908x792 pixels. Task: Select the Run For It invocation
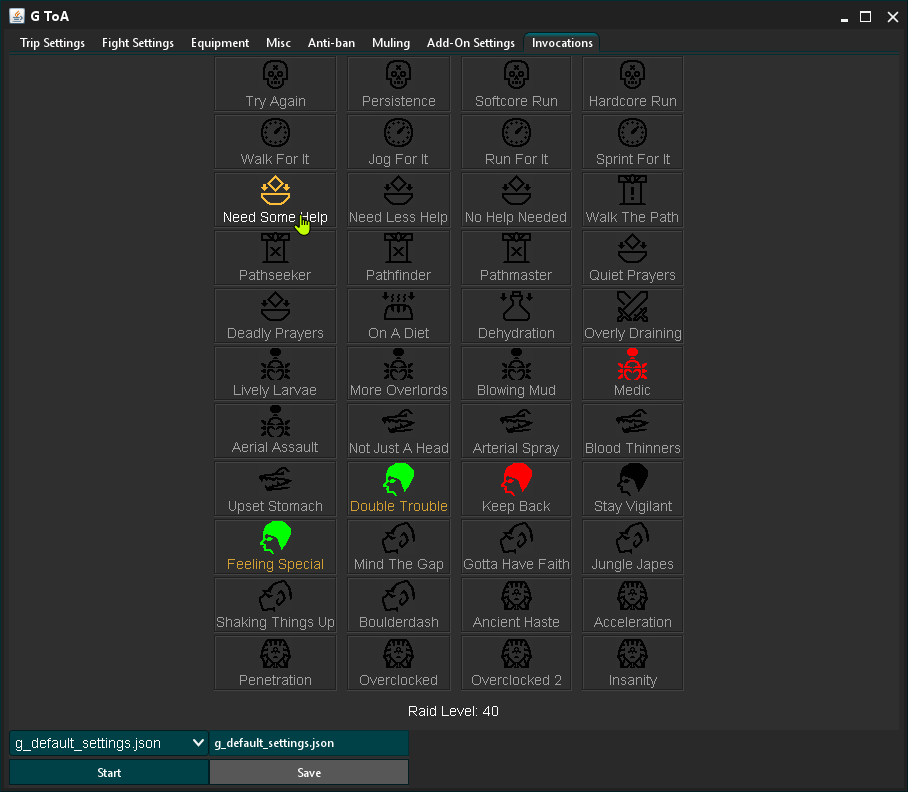516,142
